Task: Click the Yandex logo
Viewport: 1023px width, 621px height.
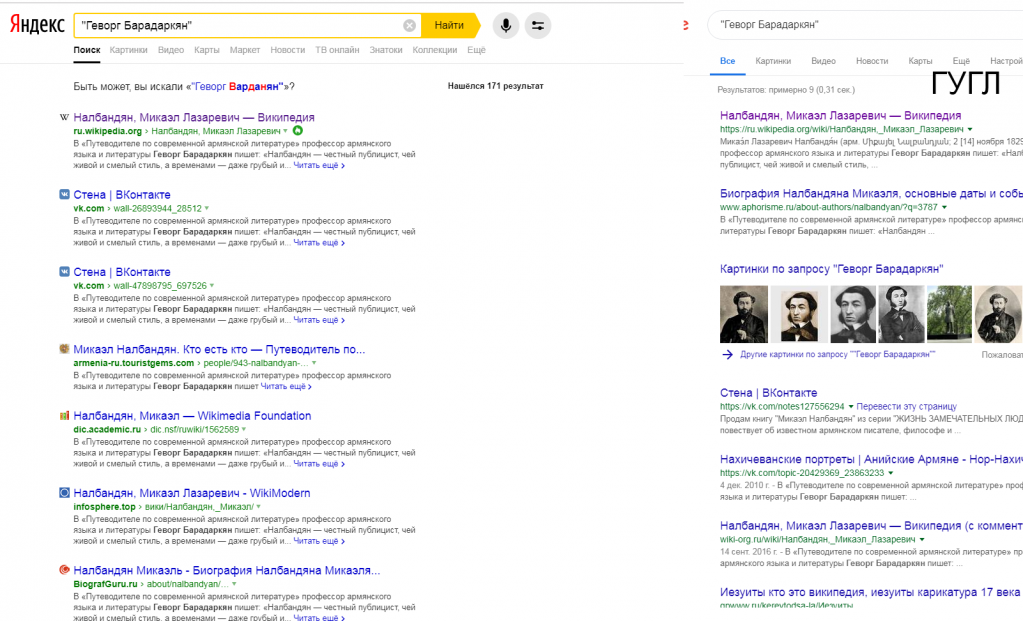Action: (x=37, y=25)
